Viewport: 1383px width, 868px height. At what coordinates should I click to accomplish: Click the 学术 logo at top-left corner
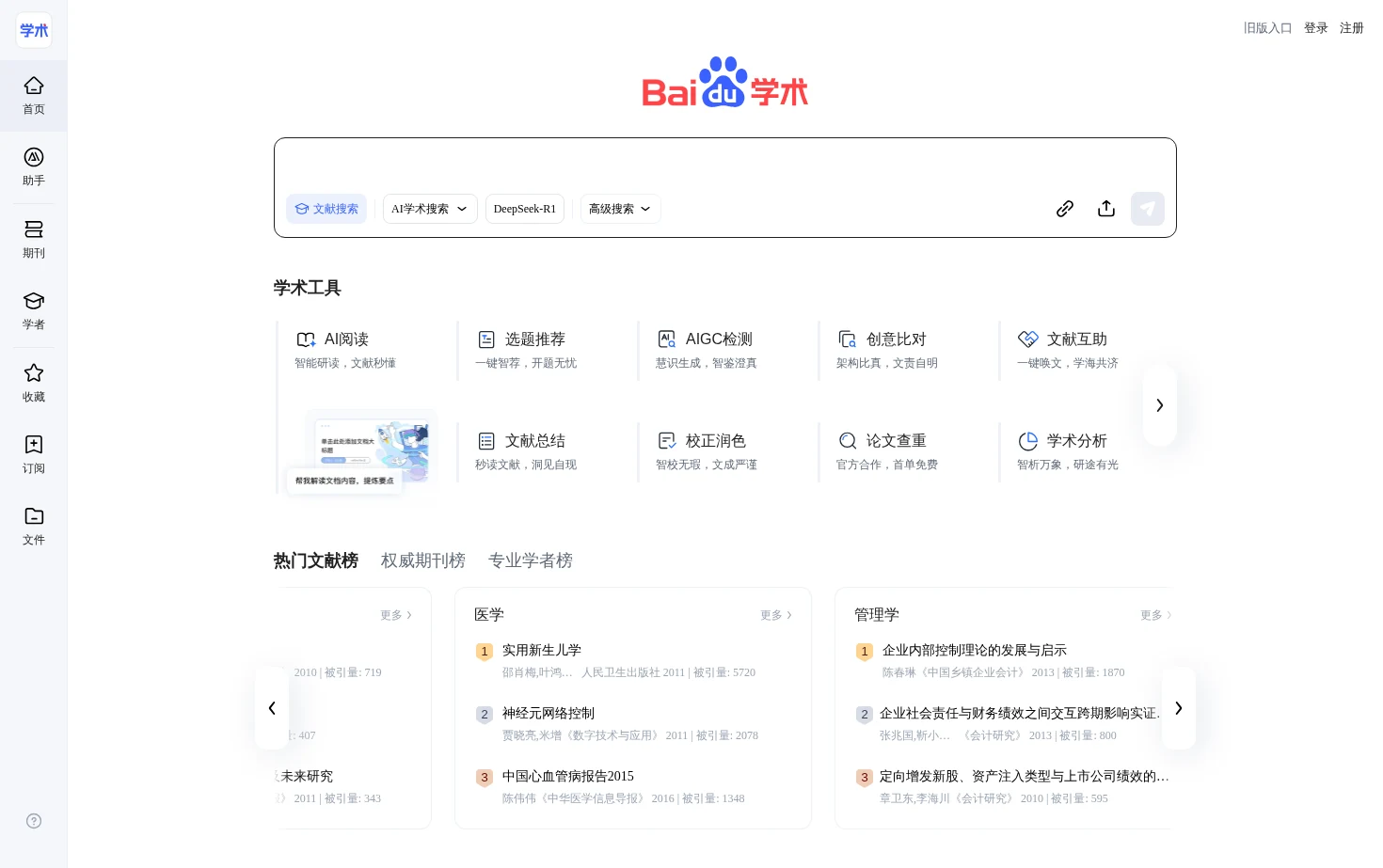[x=34, y=31]
